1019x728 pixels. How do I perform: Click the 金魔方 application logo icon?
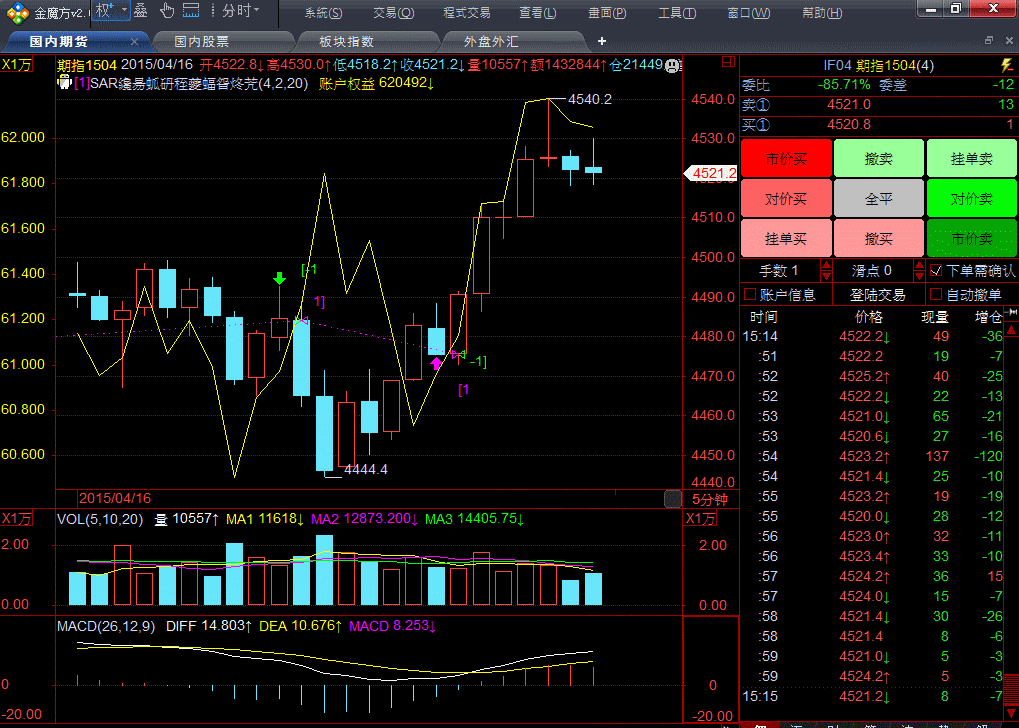(18, 12)
